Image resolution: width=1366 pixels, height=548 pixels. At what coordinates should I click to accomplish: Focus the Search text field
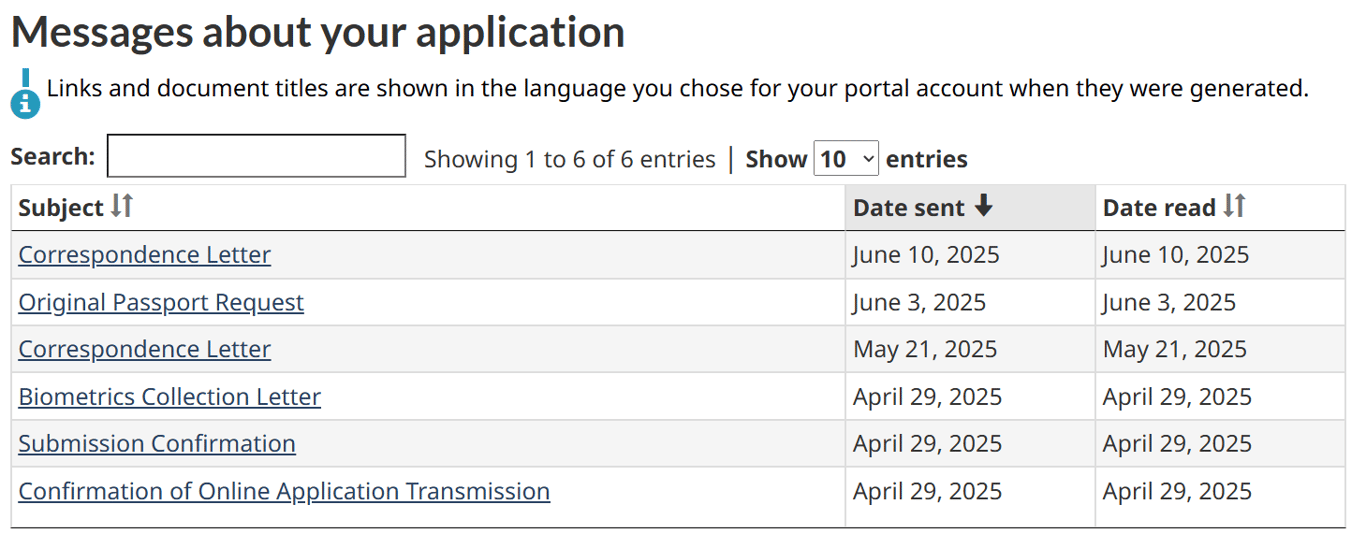[256, 157]
